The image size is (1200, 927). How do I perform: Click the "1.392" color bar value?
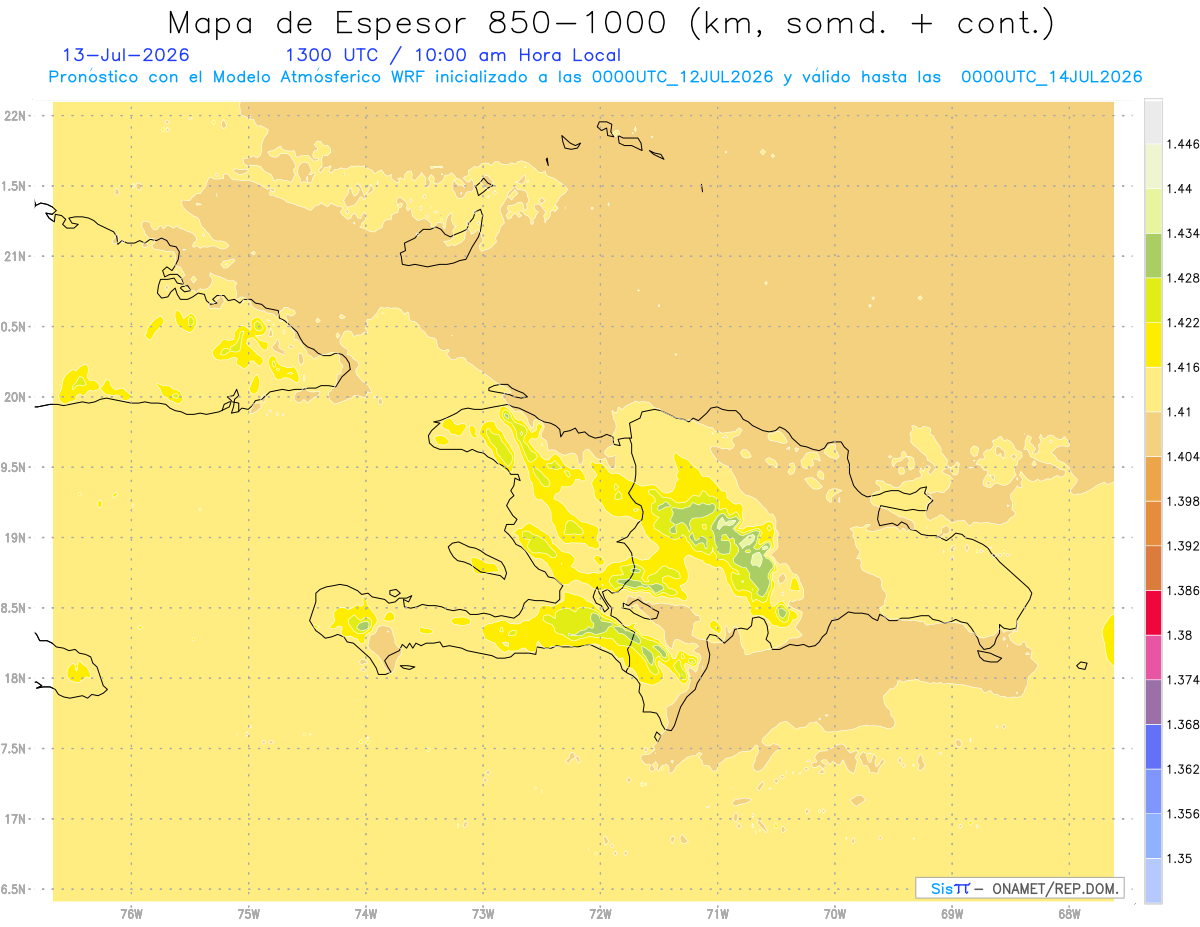[1183, 546]
